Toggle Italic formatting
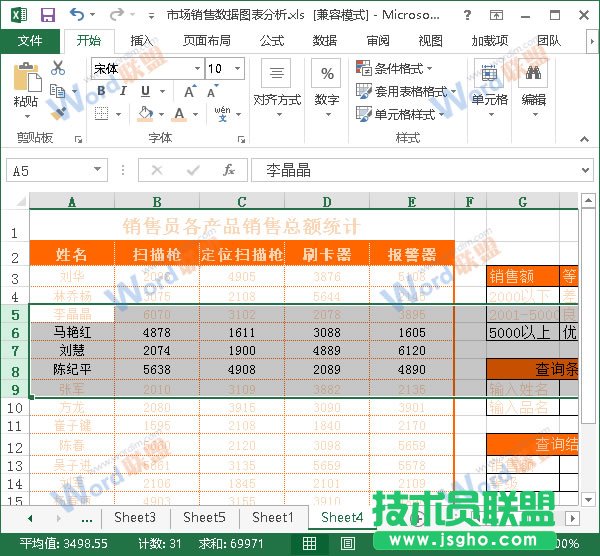This screenshot has height=556, width=600. click(123, 91)
